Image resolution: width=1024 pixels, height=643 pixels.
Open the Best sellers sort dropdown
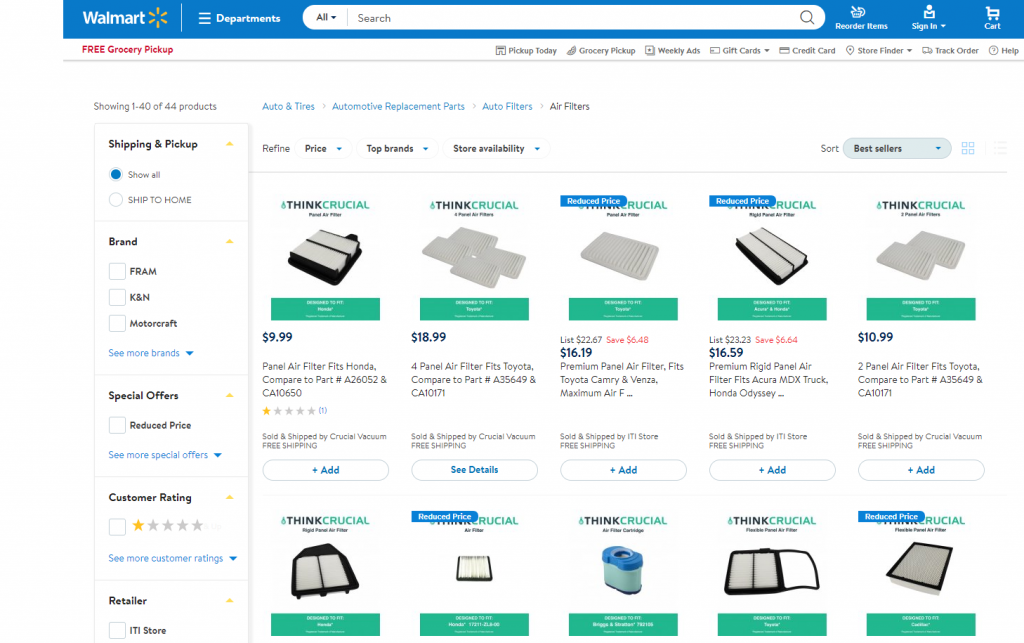[x=897, y=149]
